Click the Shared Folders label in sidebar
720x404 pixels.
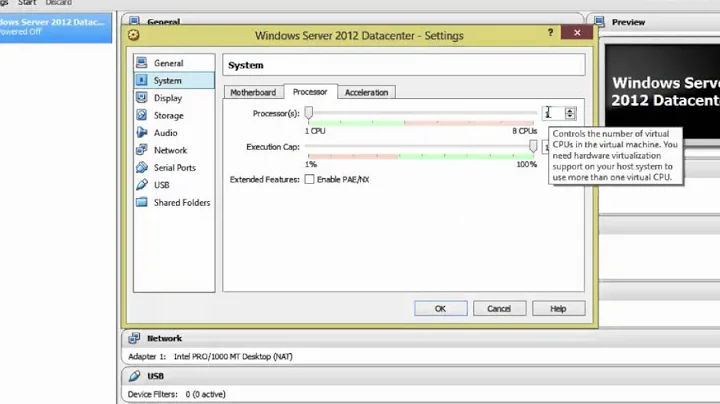coord(182,202)
